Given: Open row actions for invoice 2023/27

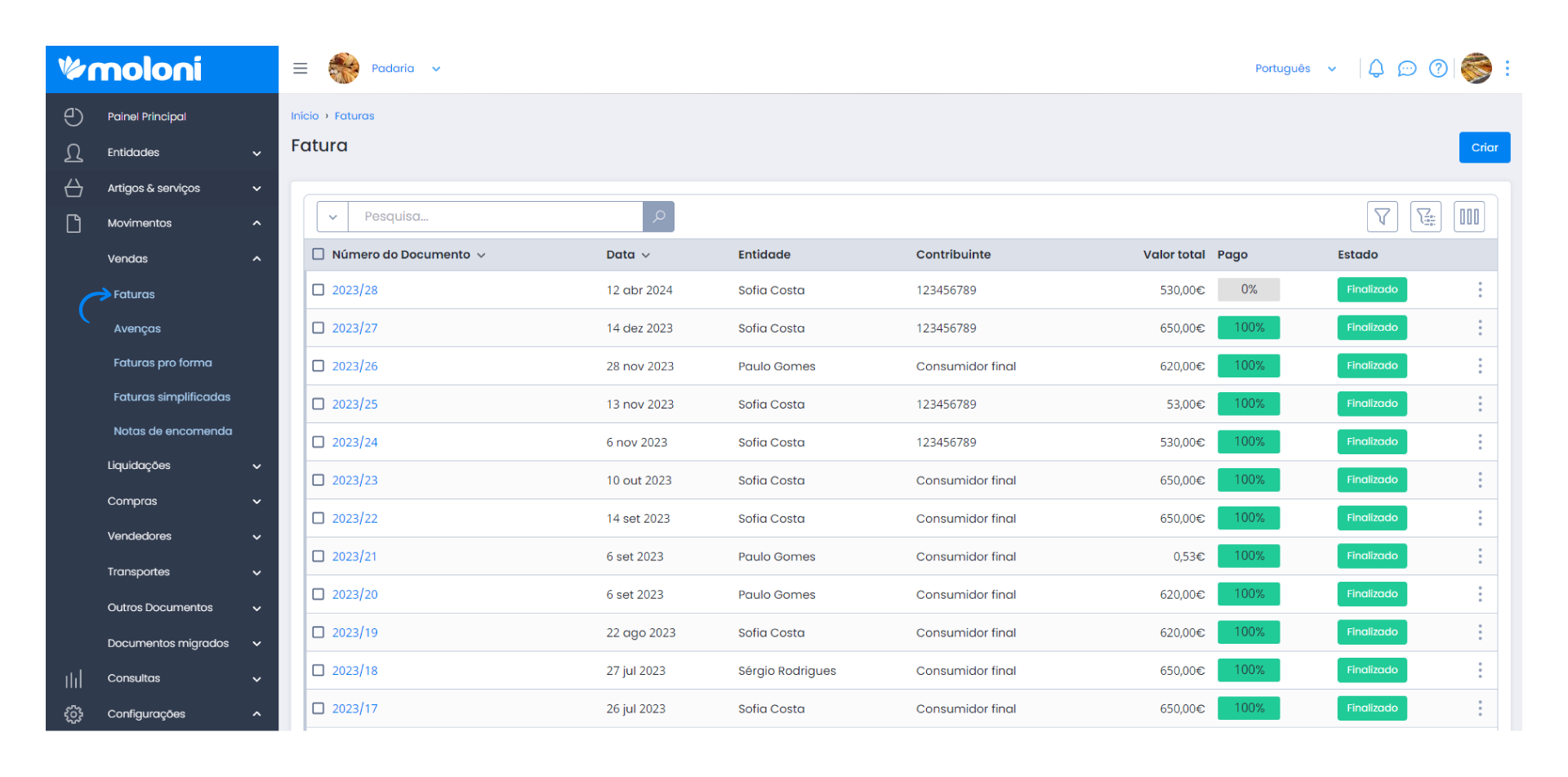Looking at the screenshot, I should (x=1480, y=328).
